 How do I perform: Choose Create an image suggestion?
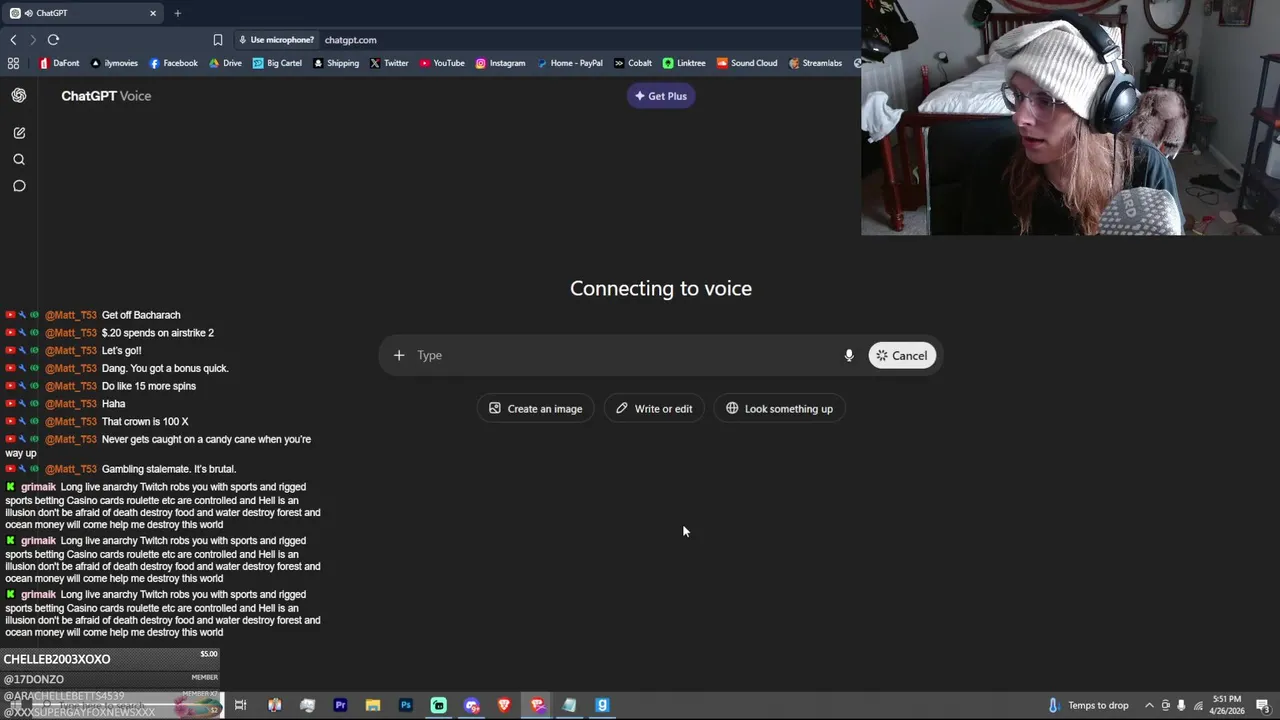[536, 408]
